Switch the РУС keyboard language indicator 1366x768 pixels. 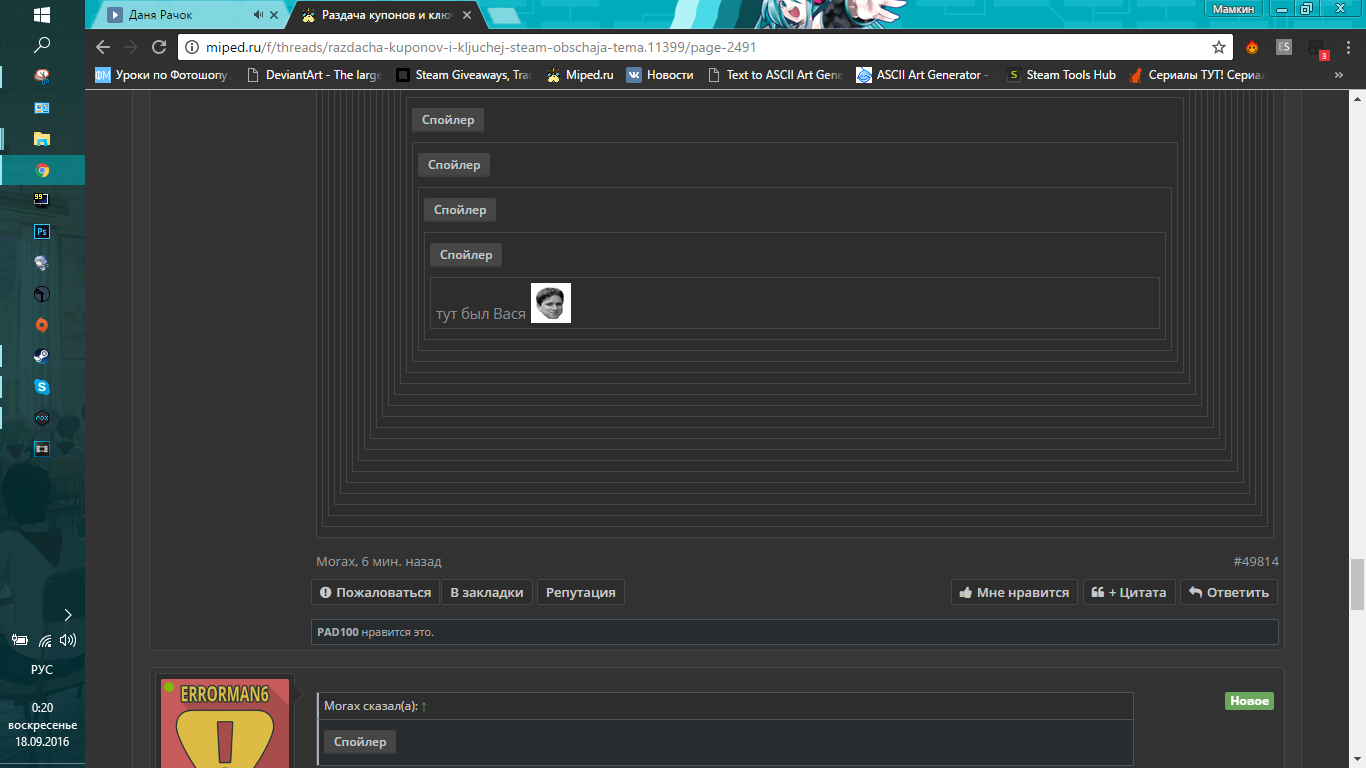(42, 670)
